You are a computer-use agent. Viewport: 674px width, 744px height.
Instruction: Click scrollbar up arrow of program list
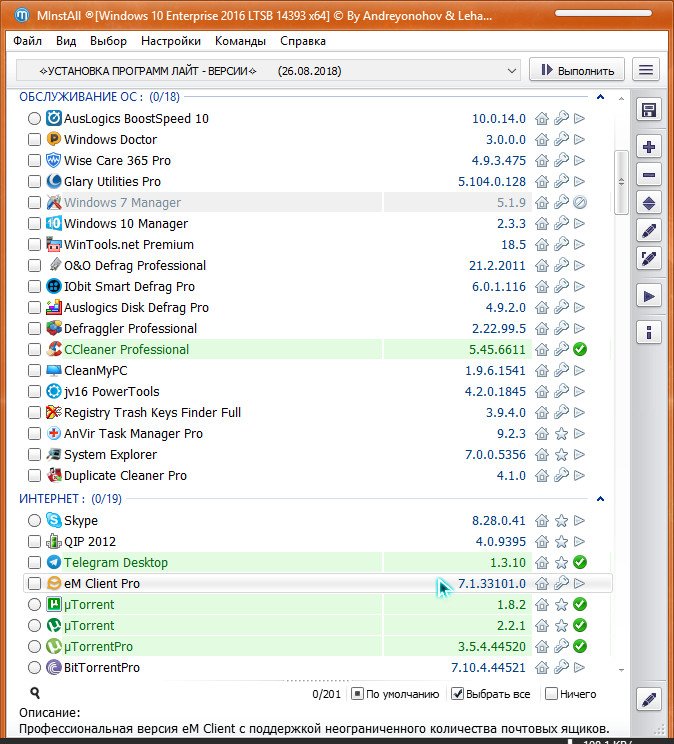coord(621,99)
